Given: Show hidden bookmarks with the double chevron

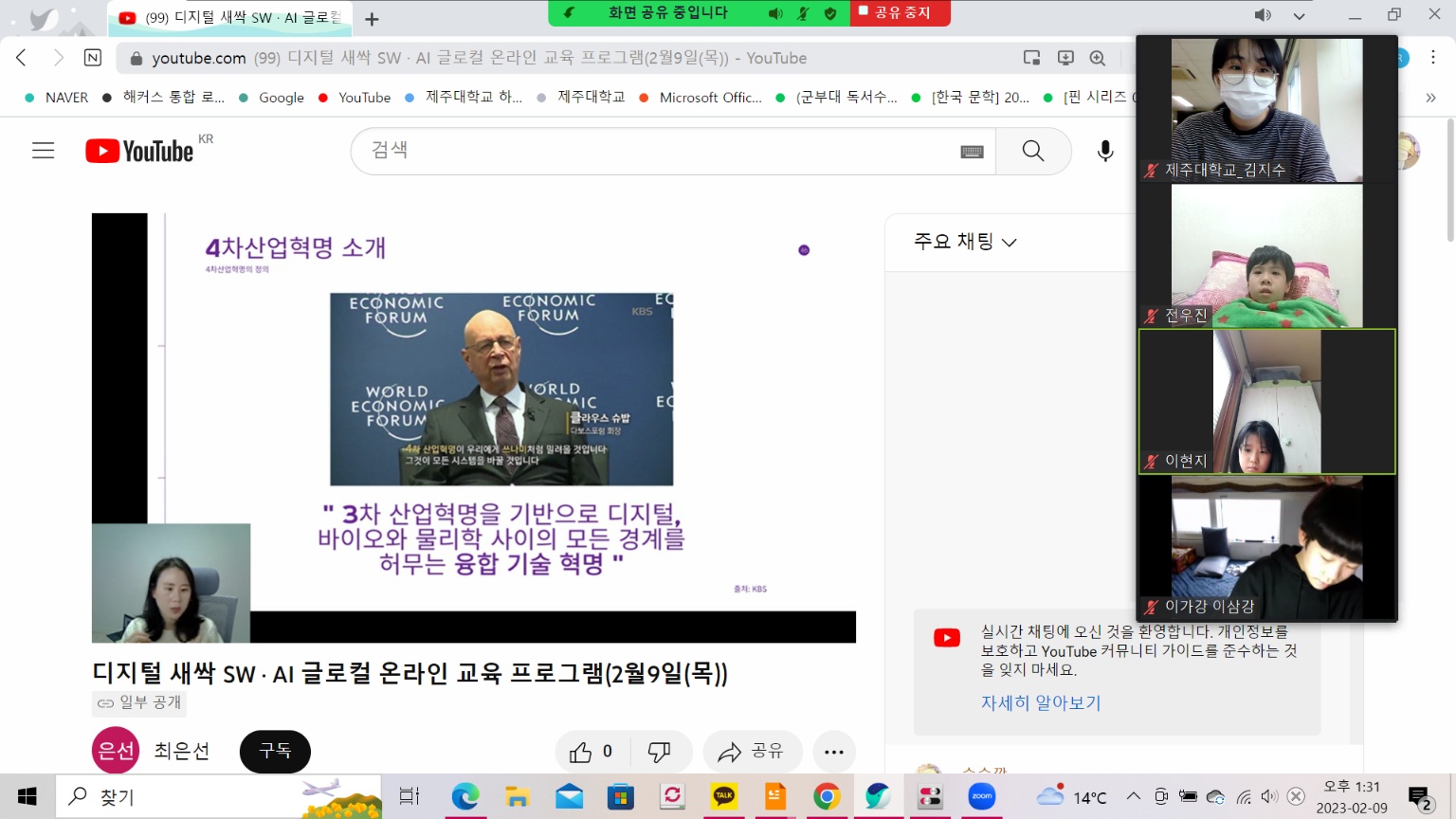Looking at the screenshot, I should (x=1430, y=98).
